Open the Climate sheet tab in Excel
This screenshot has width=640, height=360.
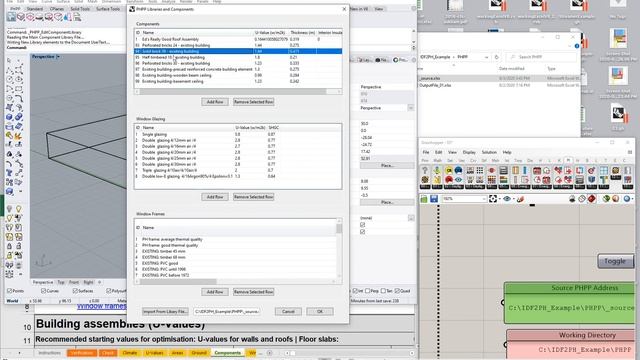(x=130, y=353)
